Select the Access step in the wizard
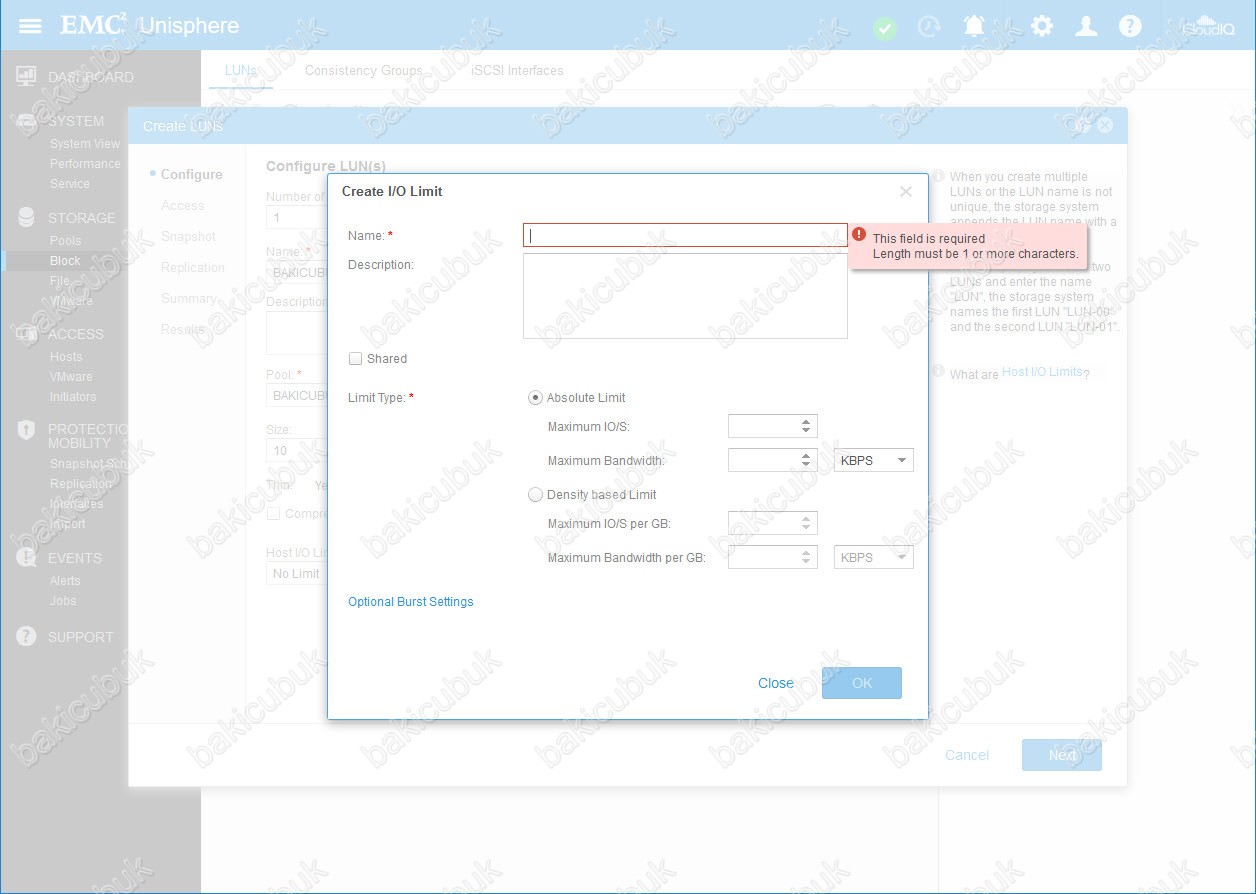This screenshot has width=1256, height=894. pyautogui.click(x=183, y=206)
